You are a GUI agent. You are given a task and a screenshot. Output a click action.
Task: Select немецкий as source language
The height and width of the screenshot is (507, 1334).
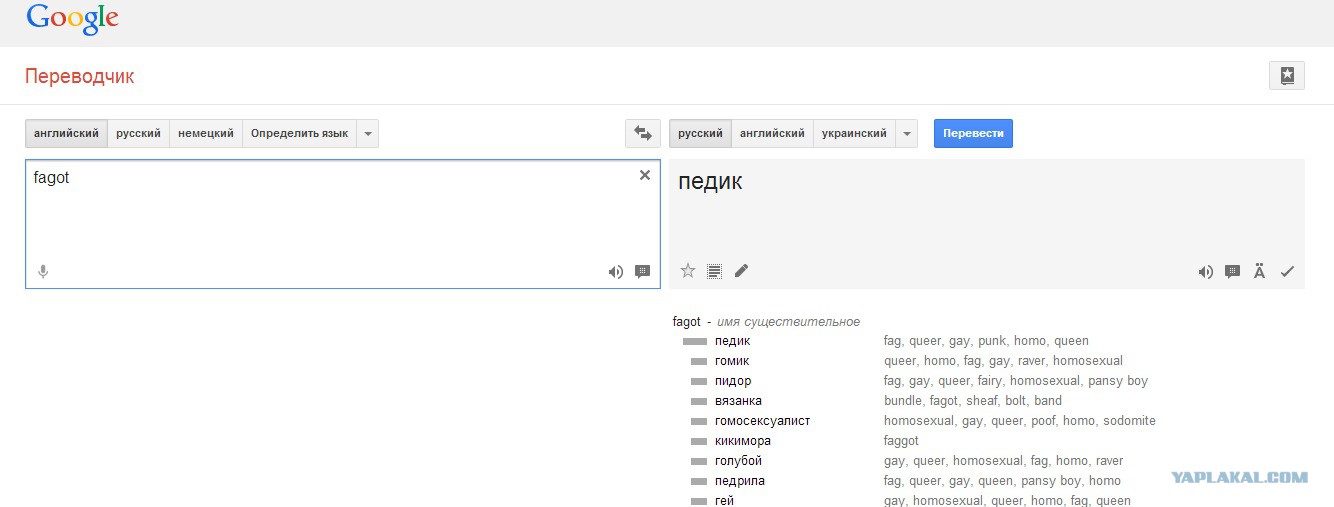tap(206, 133)
